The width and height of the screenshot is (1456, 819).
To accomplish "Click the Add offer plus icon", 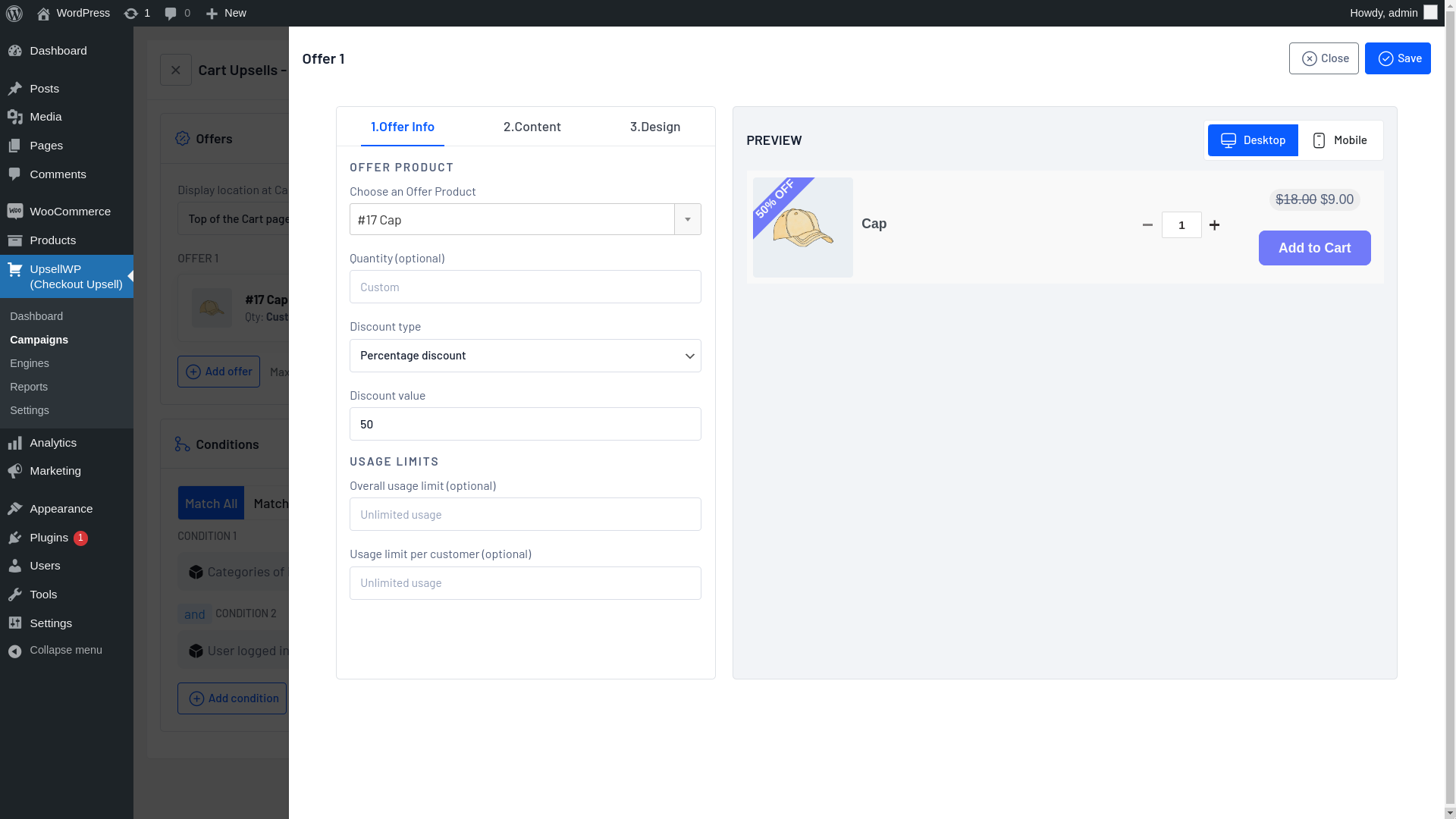I will pos(192,371).
